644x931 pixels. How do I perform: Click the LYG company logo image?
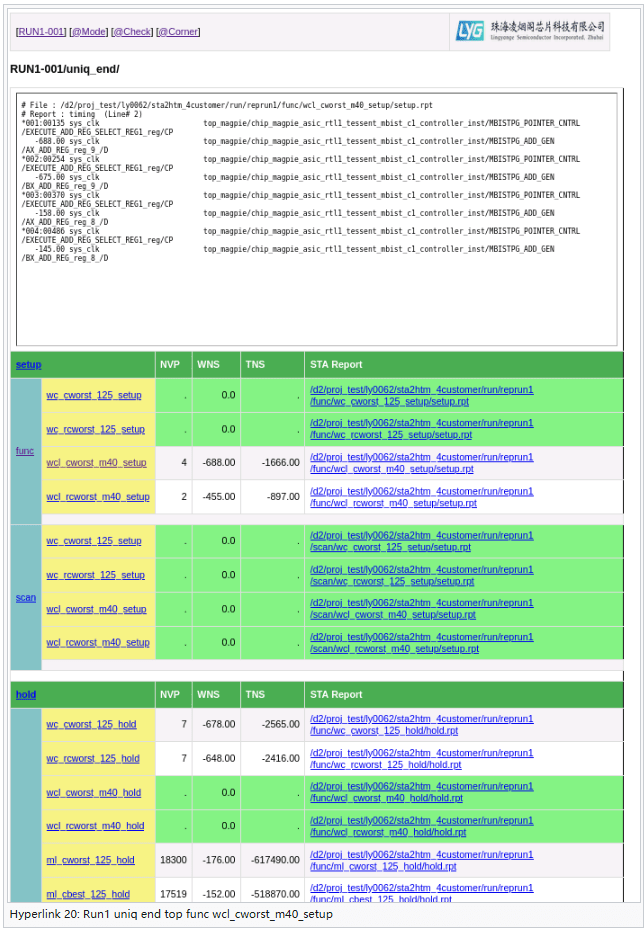[530, 31]
